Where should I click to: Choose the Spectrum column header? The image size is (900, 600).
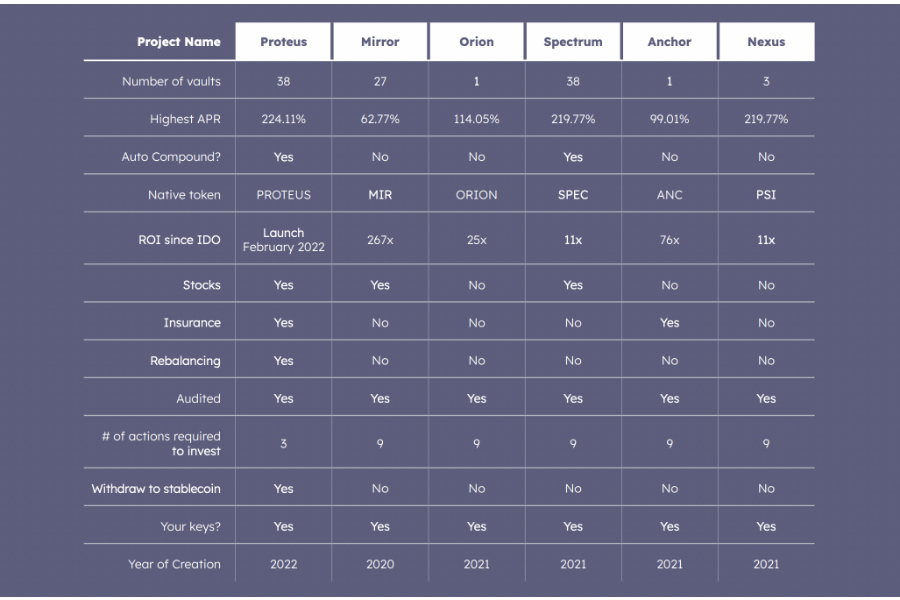click(x=573, y=41)
